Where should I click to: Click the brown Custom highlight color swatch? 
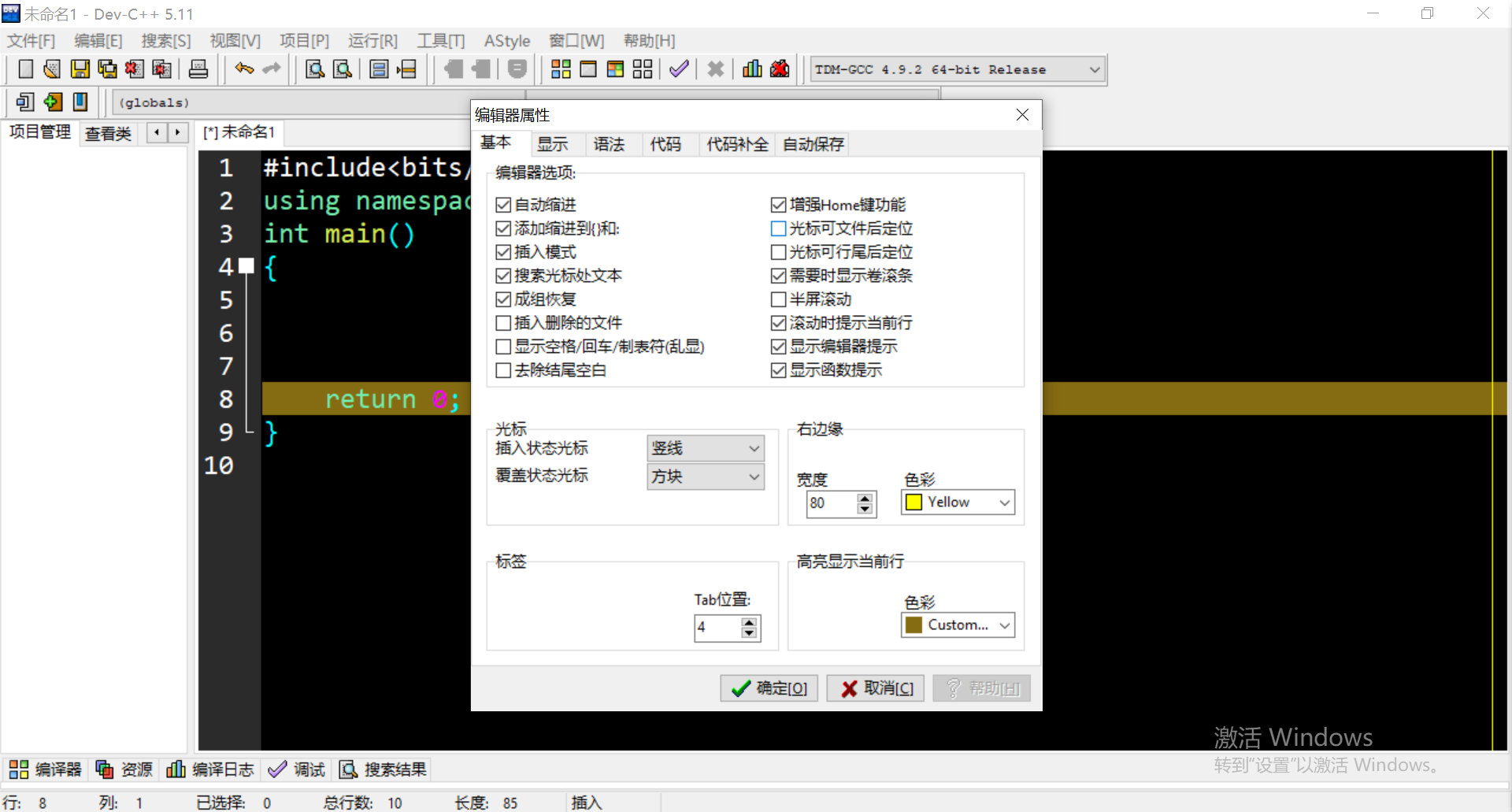click(x=913, y=625)
